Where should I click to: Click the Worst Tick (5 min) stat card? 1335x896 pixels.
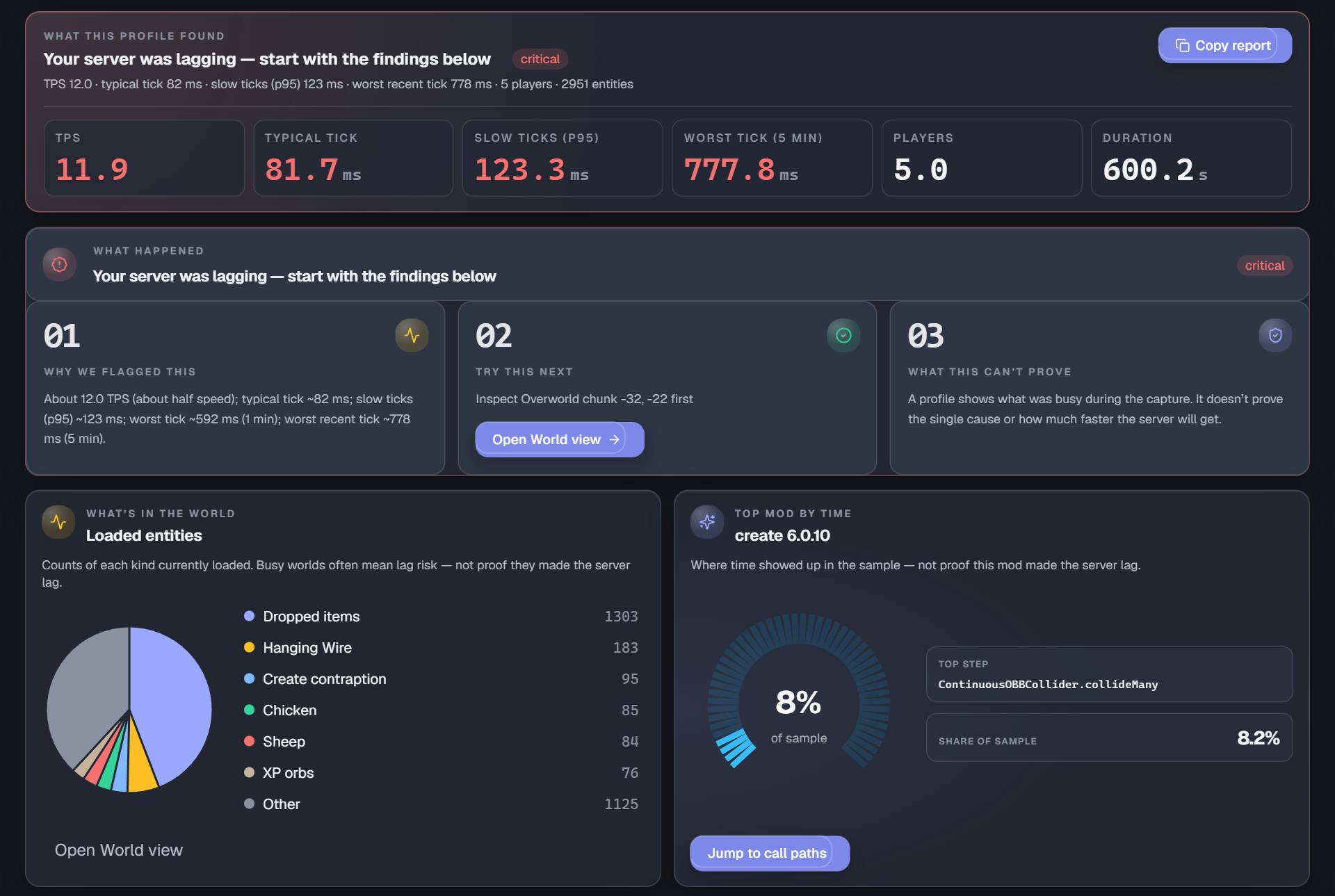pos(772,158)
